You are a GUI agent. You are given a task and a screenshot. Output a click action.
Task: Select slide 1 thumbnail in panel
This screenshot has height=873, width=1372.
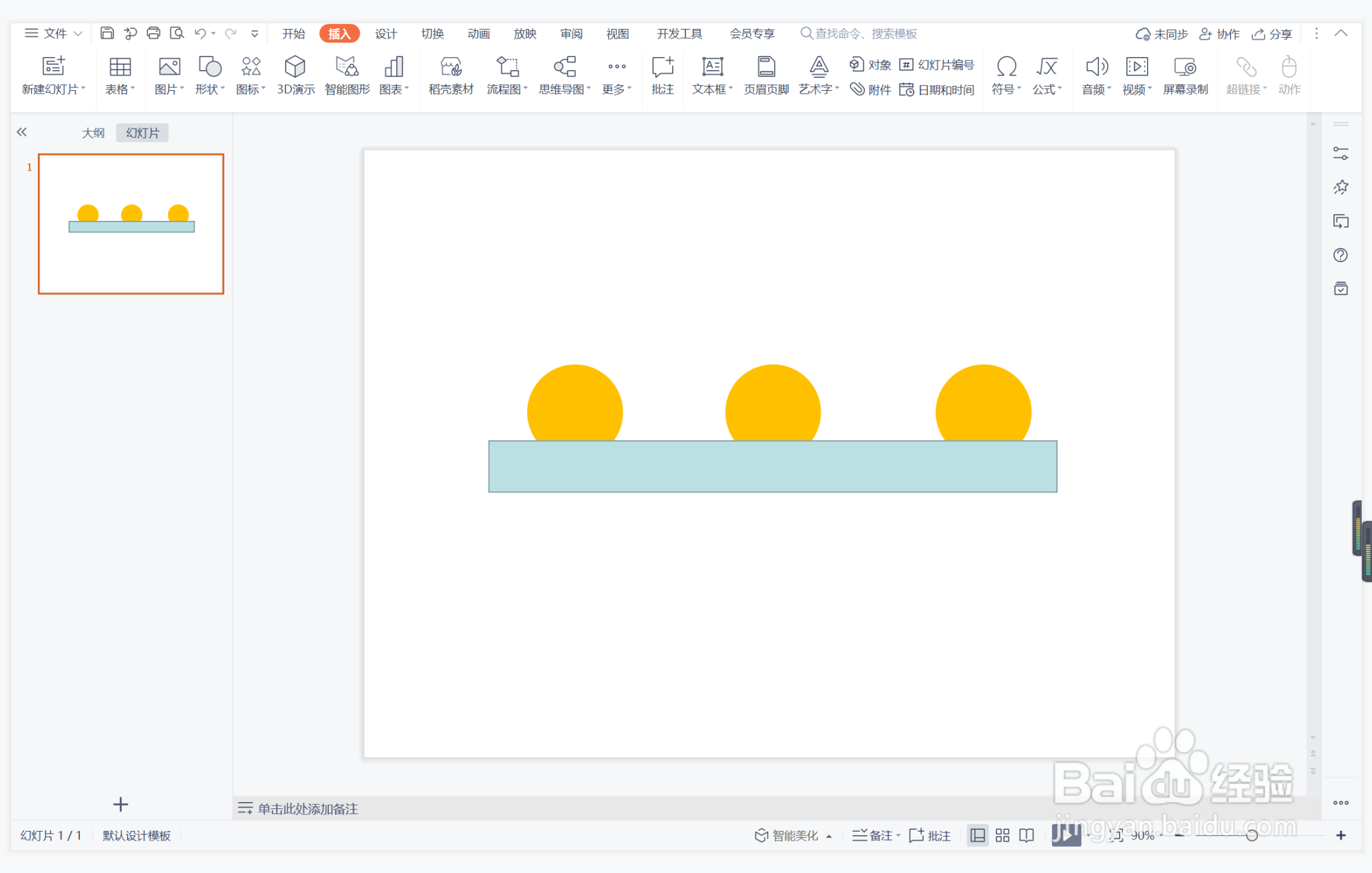[x=131, y=224]
